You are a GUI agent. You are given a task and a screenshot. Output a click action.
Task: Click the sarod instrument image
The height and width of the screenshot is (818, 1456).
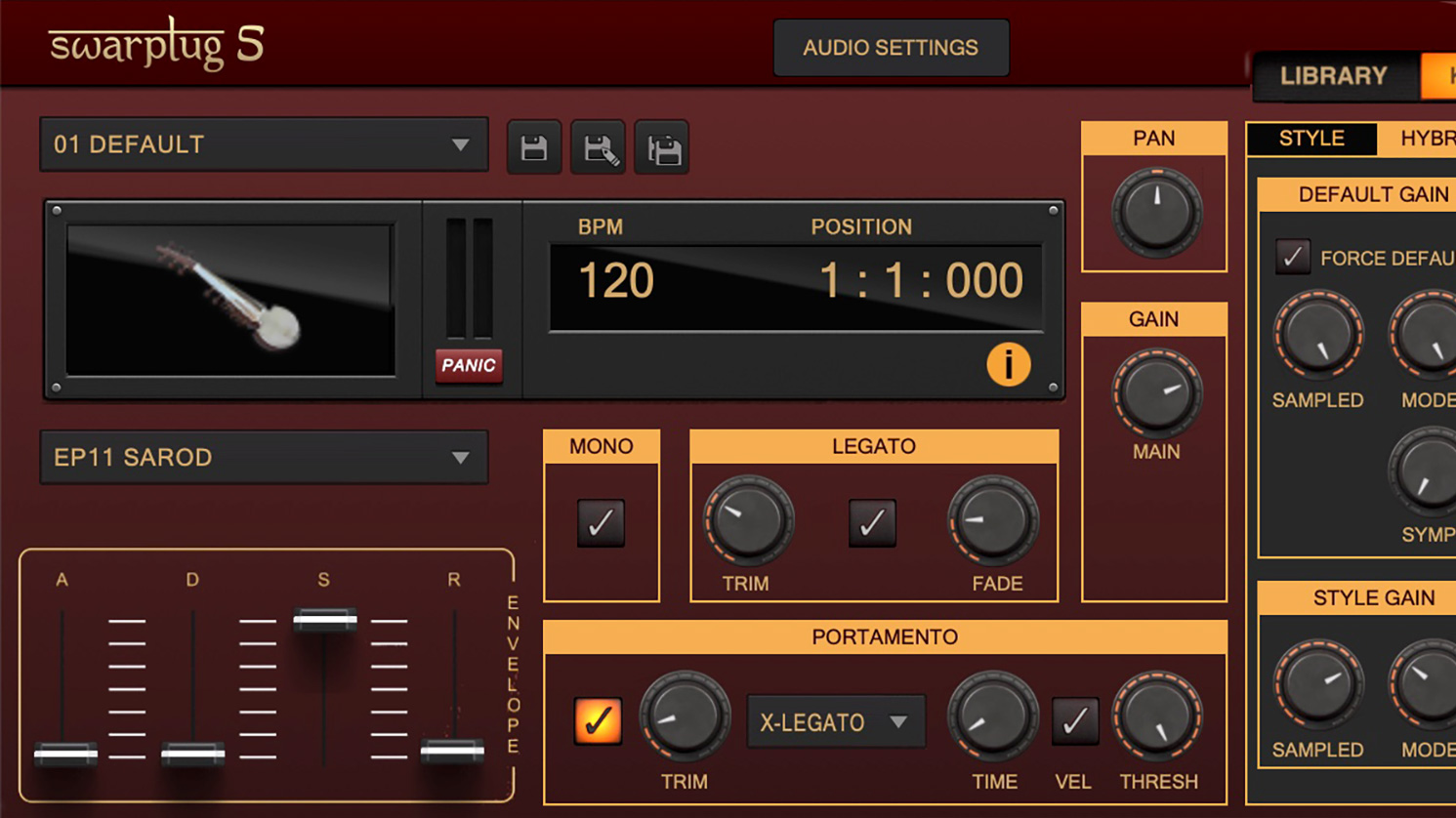point(230,300)
